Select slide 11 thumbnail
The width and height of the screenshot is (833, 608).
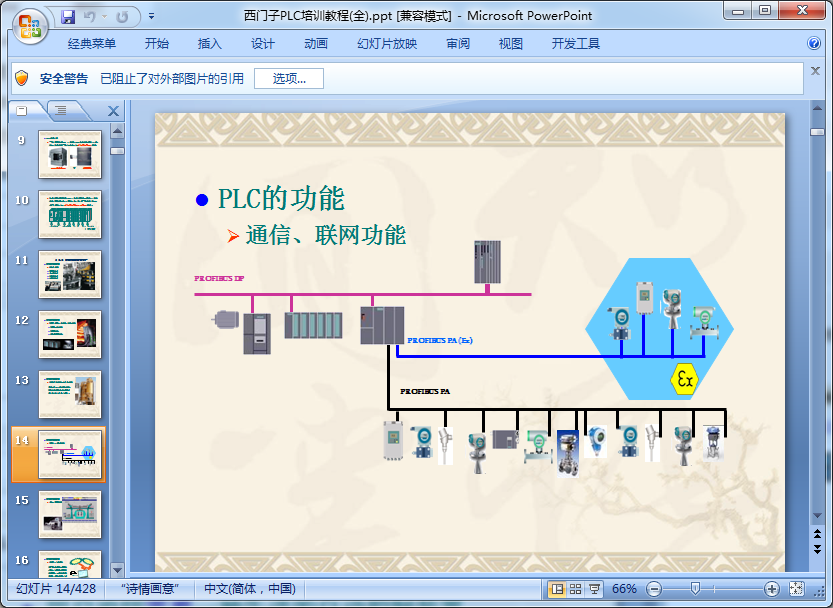tap(70, 275)
